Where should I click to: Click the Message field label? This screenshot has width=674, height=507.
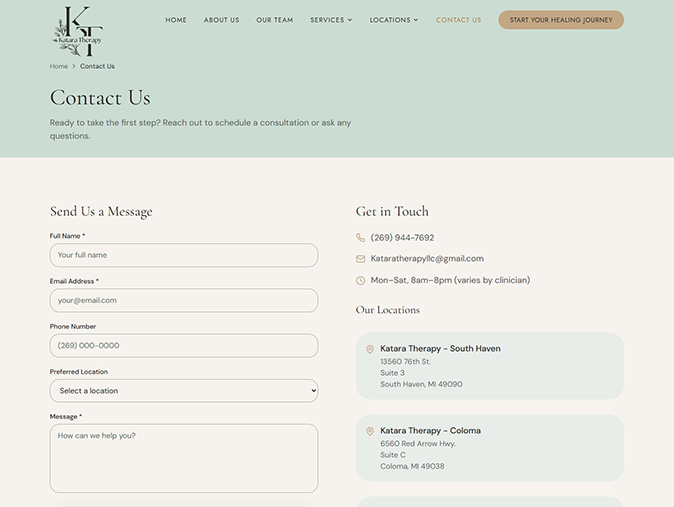[65, 416]
